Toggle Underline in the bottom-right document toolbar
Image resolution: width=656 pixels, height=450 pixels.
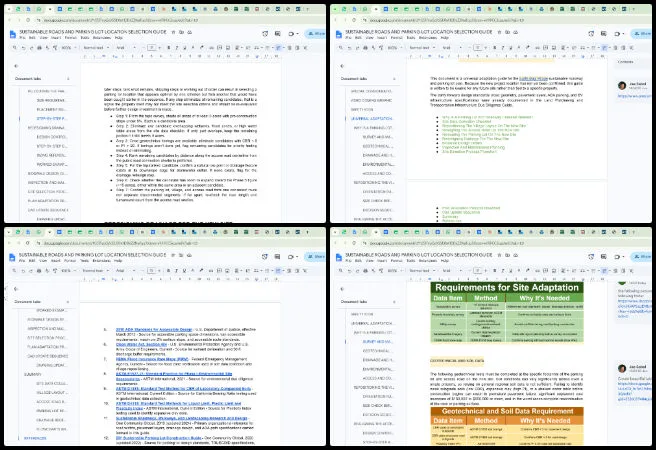(x=511, y=271)
